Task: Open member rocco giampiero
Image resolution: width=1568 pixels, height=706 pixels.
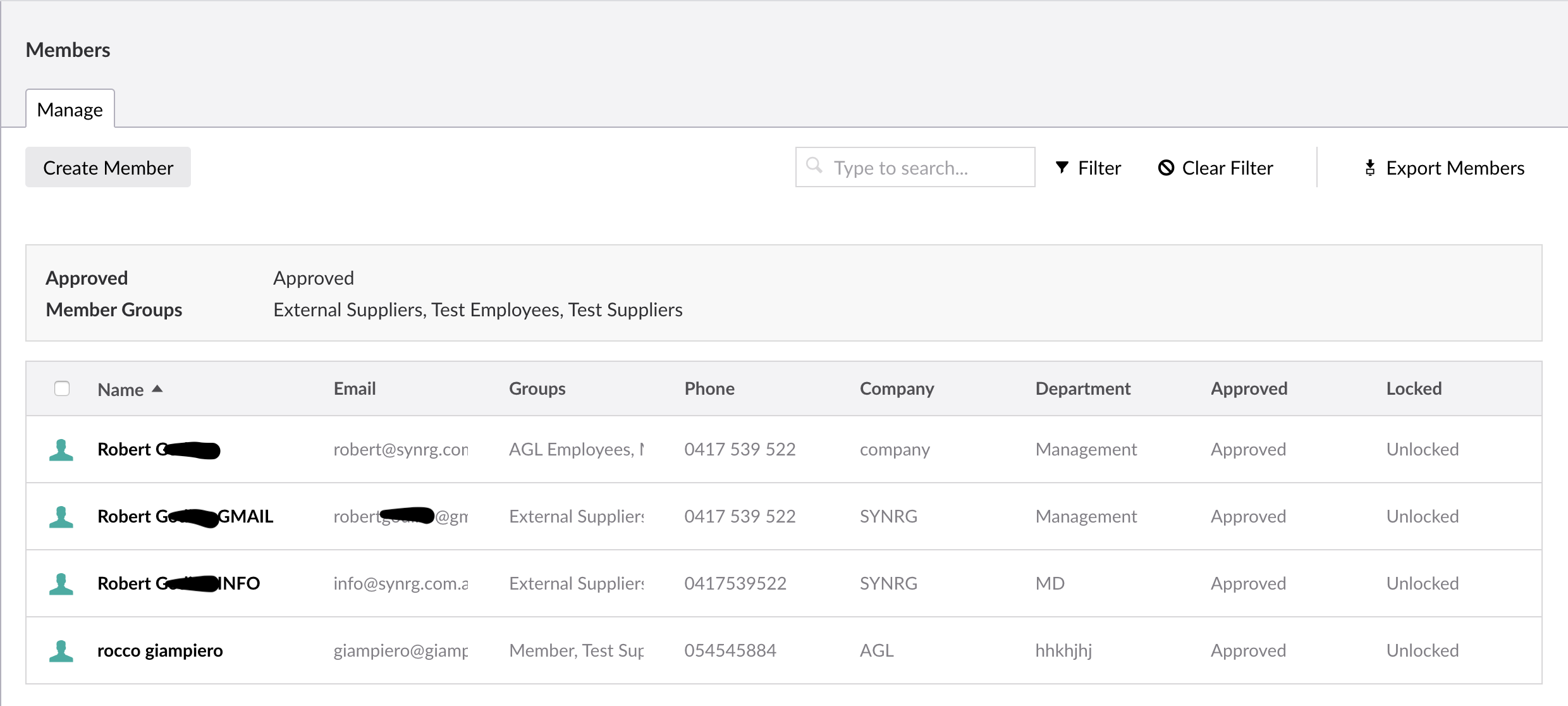Action: coord(160,650)
